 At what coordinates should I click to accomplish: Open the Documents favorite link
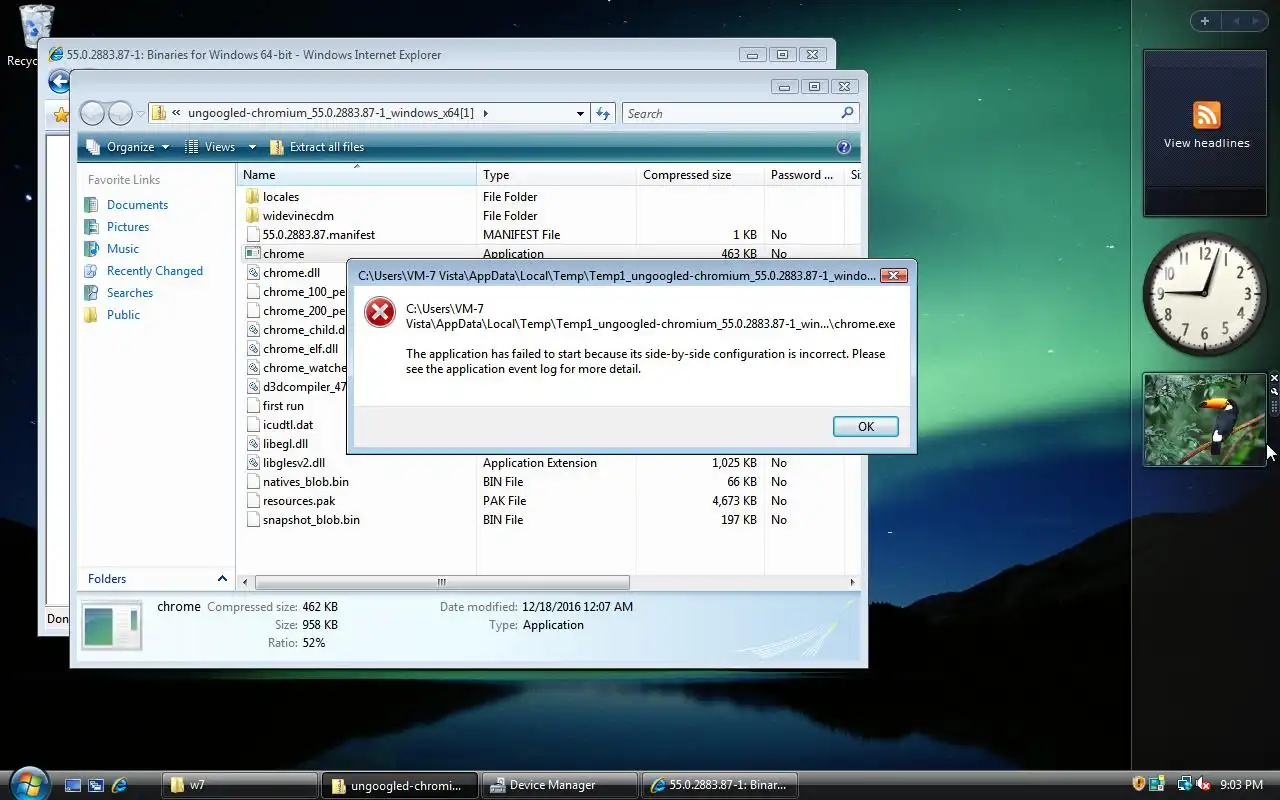coord(137,205)
